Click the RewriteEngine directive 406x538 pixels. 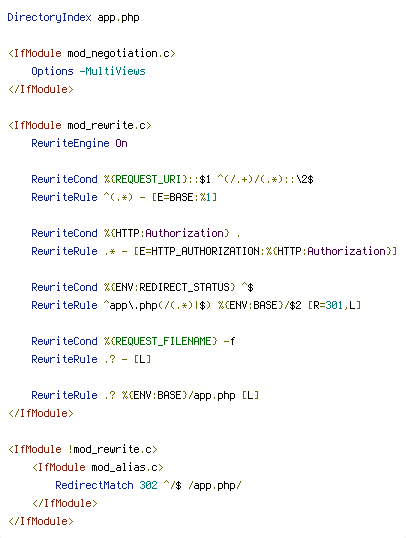pyautogui.click(x=70, y=143)
